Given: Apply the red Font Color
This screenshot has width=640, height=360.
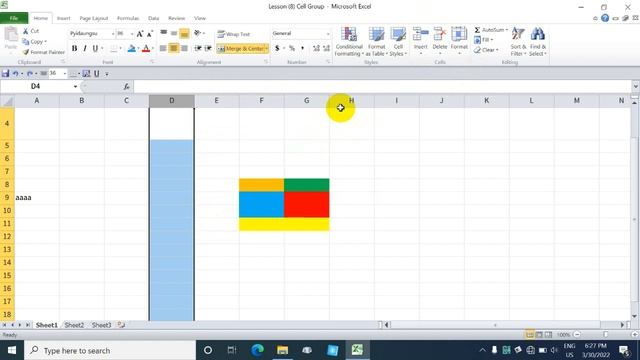Looking at the screenshot, I should tap(146, 49).
